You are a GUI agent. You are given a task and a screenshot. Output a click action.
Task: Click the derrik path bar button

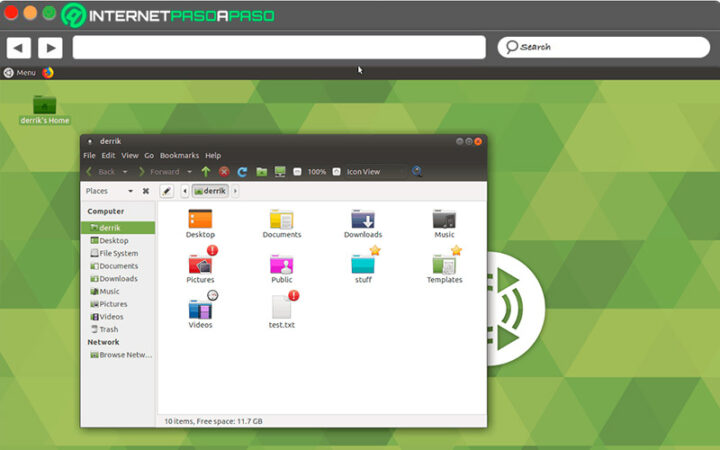(211, 191)
